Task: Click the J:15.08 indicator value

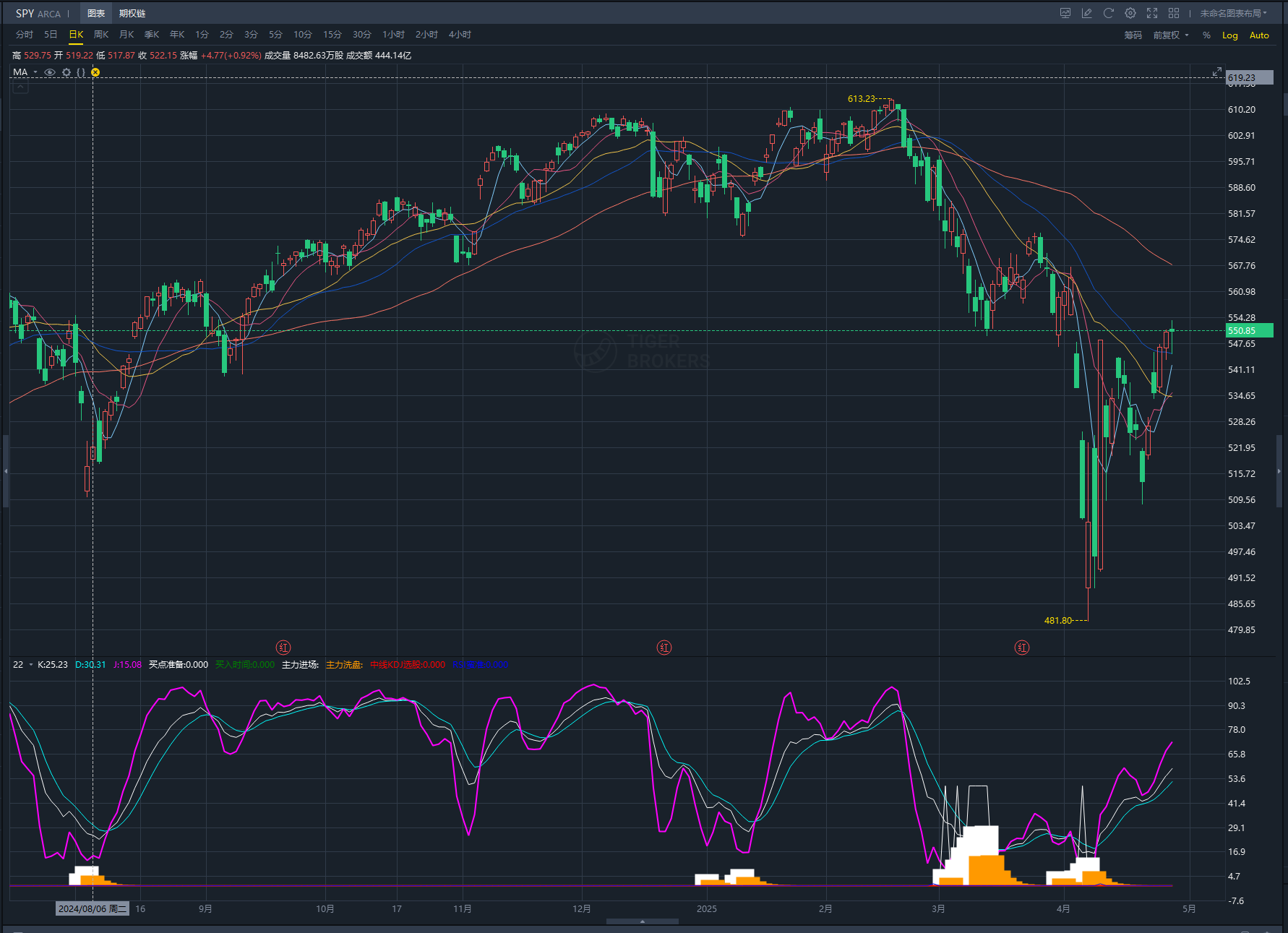Action: tap(127, 665)
